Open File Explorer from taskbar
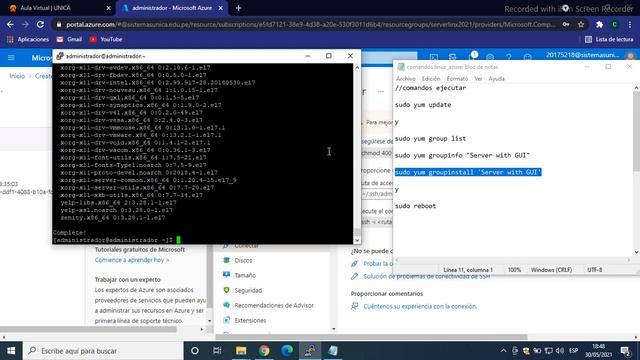The width and height of the screenshot is (640, 360). pos(241,351)
